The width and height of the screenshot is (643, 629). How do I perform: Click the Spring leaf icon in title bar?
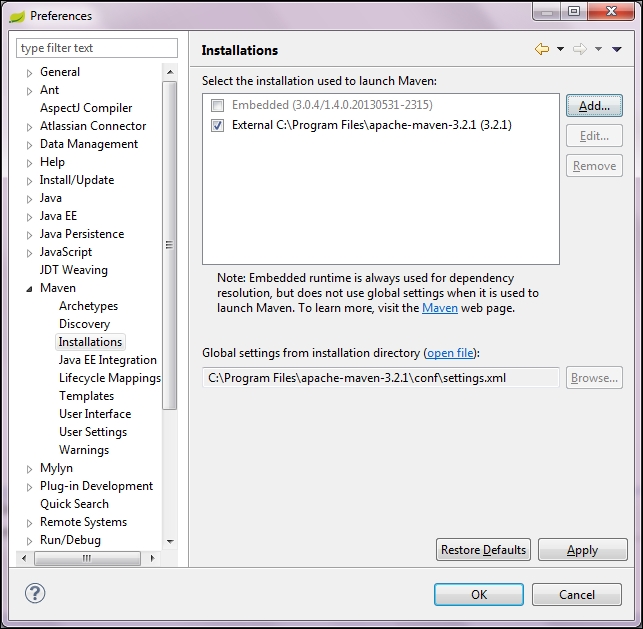17,16
